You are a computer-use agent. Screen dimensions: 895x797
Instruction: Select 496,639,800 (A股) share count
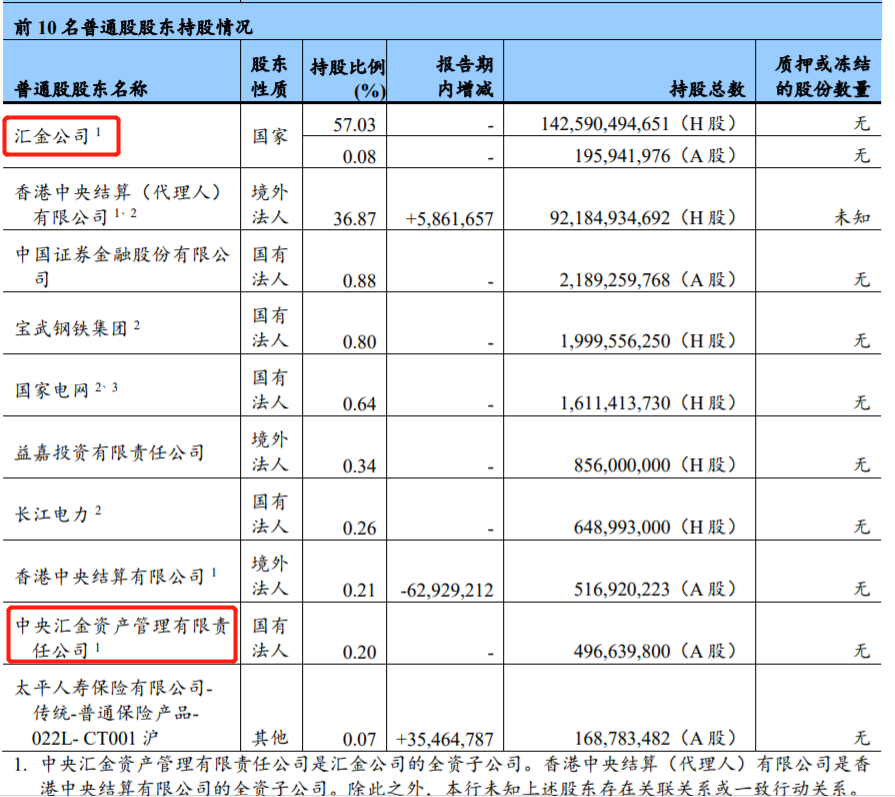pyautogui.click(x=655, y=651)
